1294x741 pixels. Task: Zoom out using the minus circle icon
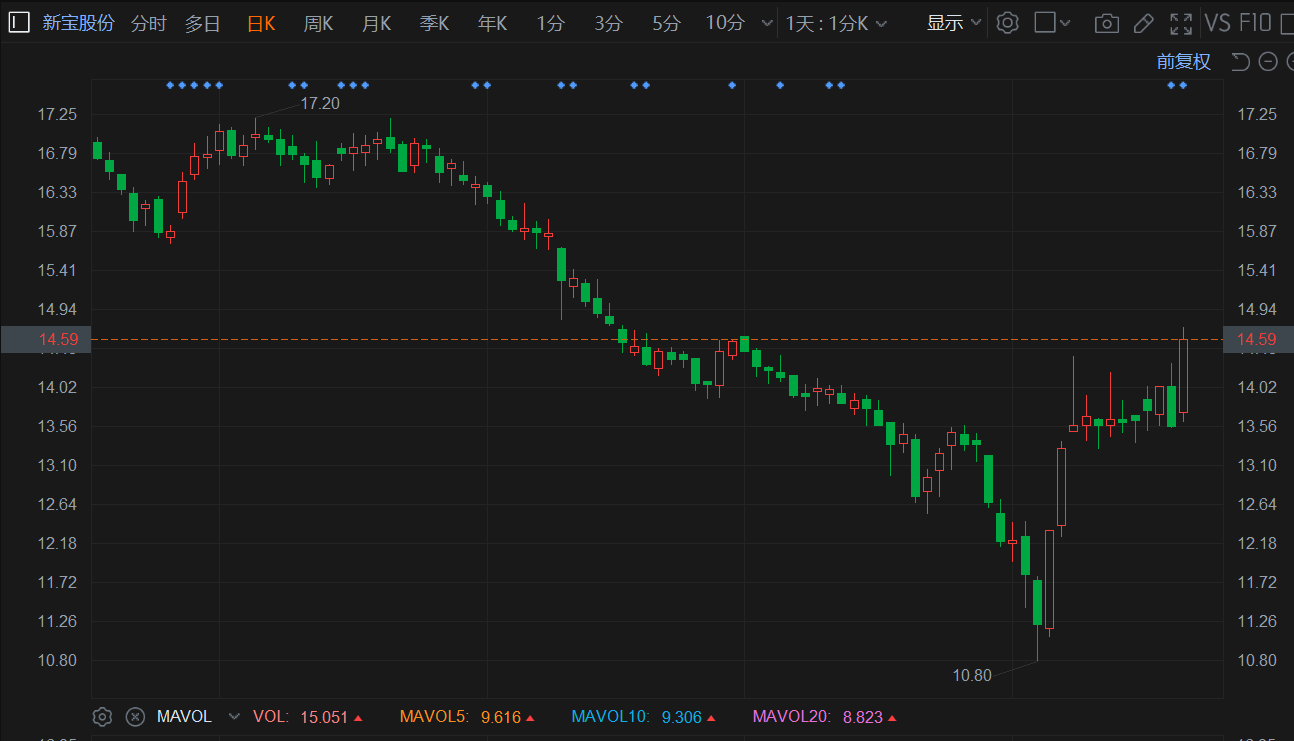(x=1268, y=62)
